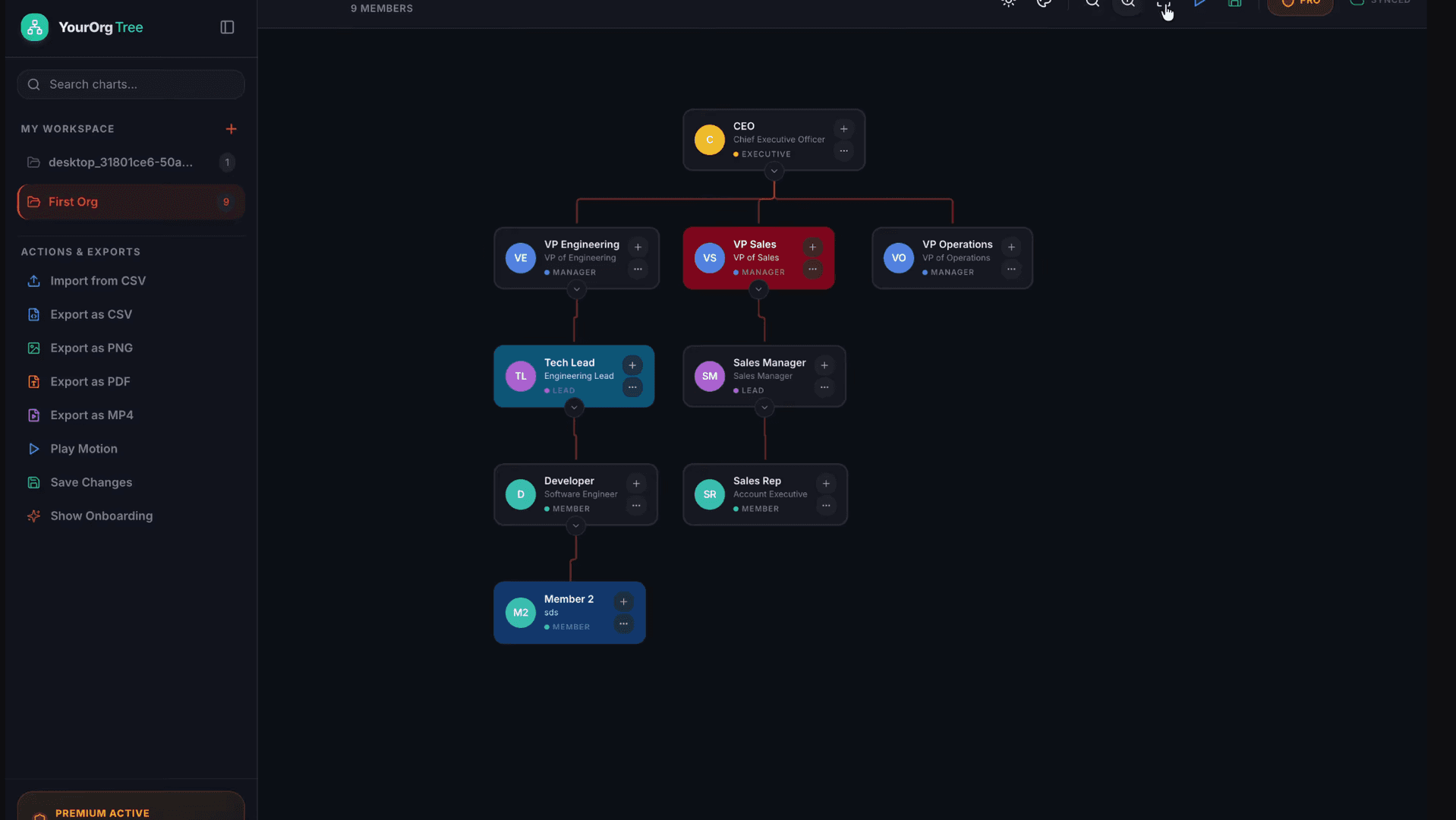This screenshot has height=820, width=1456.
Task: Choose Export as CSV
Action: click(x=90, y=314)
